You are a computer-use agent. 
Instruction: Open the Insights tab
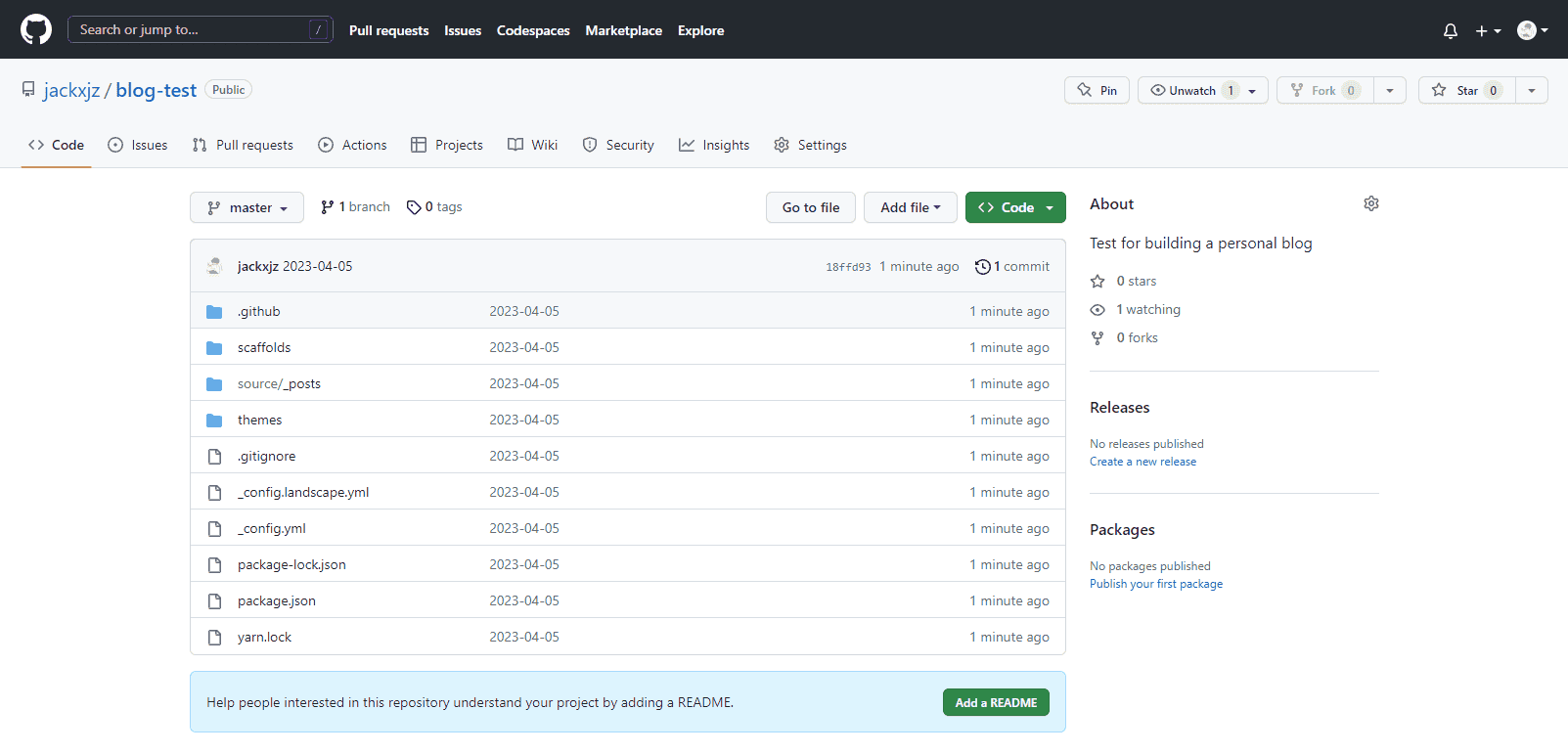point(714,145)
